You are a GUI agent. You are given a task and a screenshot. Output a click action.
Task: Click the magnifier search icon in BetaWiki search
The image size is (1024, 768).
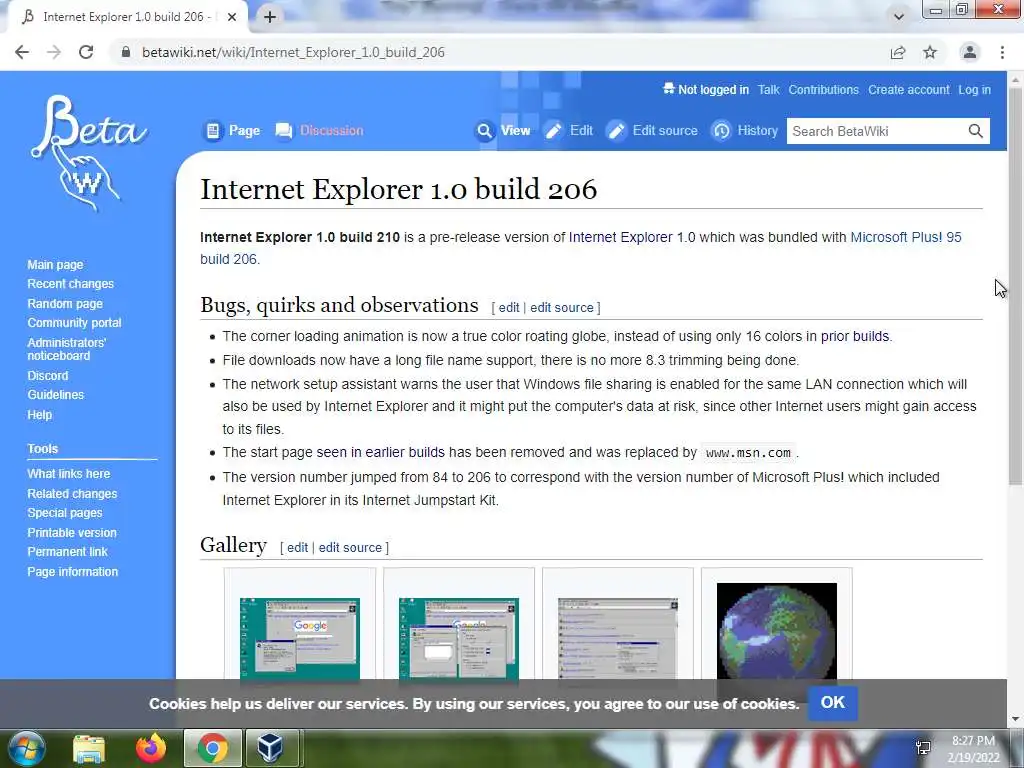coord(975,131)
